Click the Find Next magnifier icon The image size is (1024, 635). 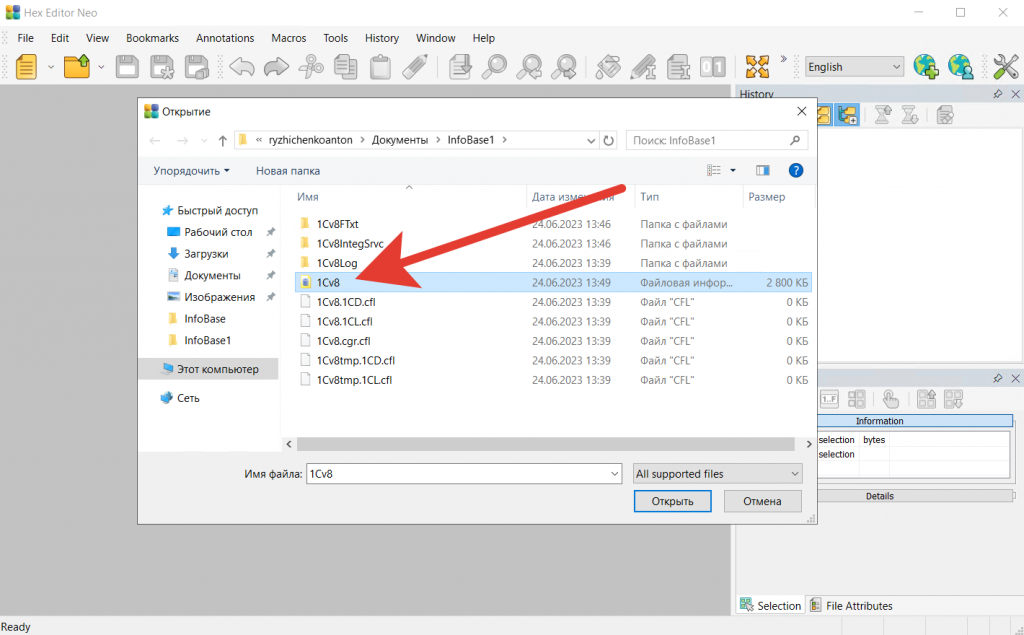coord(564,67)
